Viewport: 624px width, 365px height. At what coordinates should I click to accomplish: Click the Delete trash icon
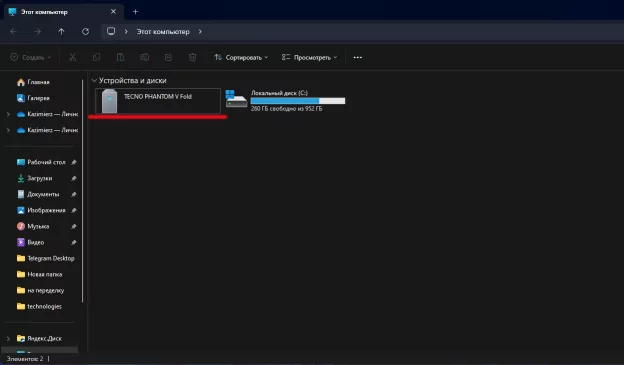tap(193, 57)
